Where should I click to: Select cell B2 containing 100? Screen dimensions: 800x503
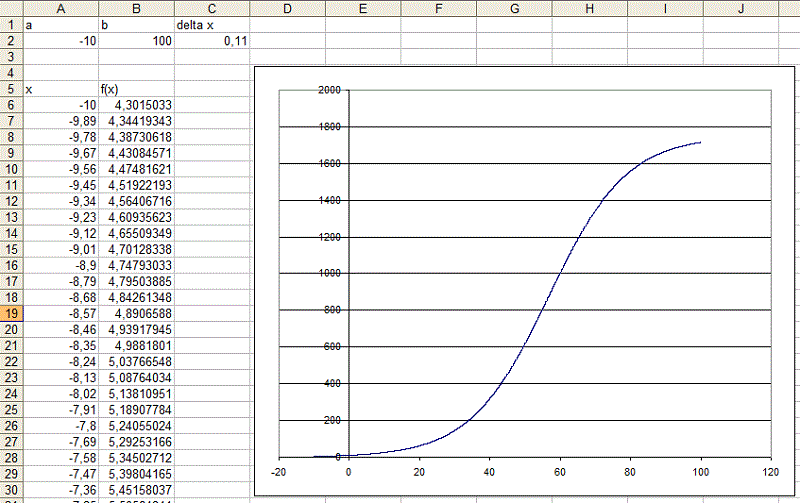coord(137,41)
